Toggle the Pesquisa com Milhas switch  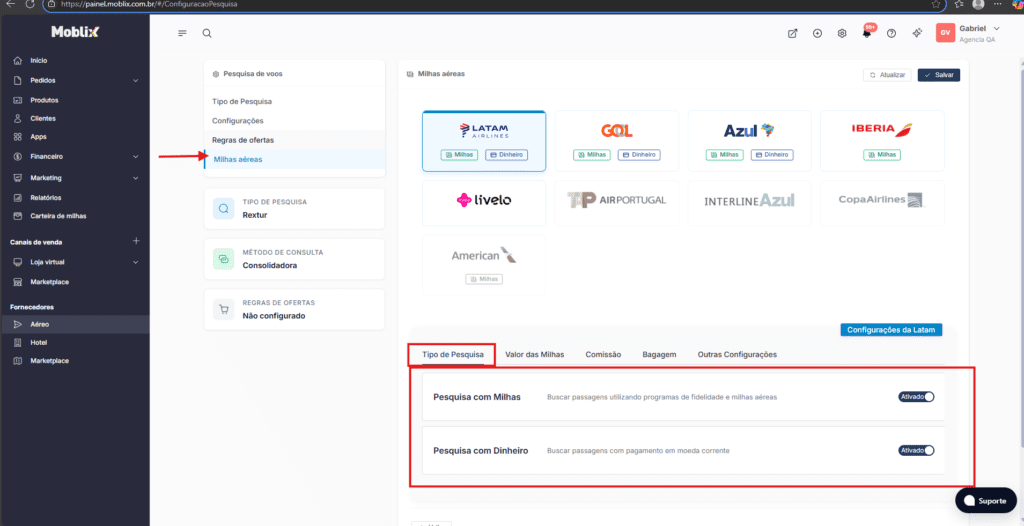(x=916, y=397)
